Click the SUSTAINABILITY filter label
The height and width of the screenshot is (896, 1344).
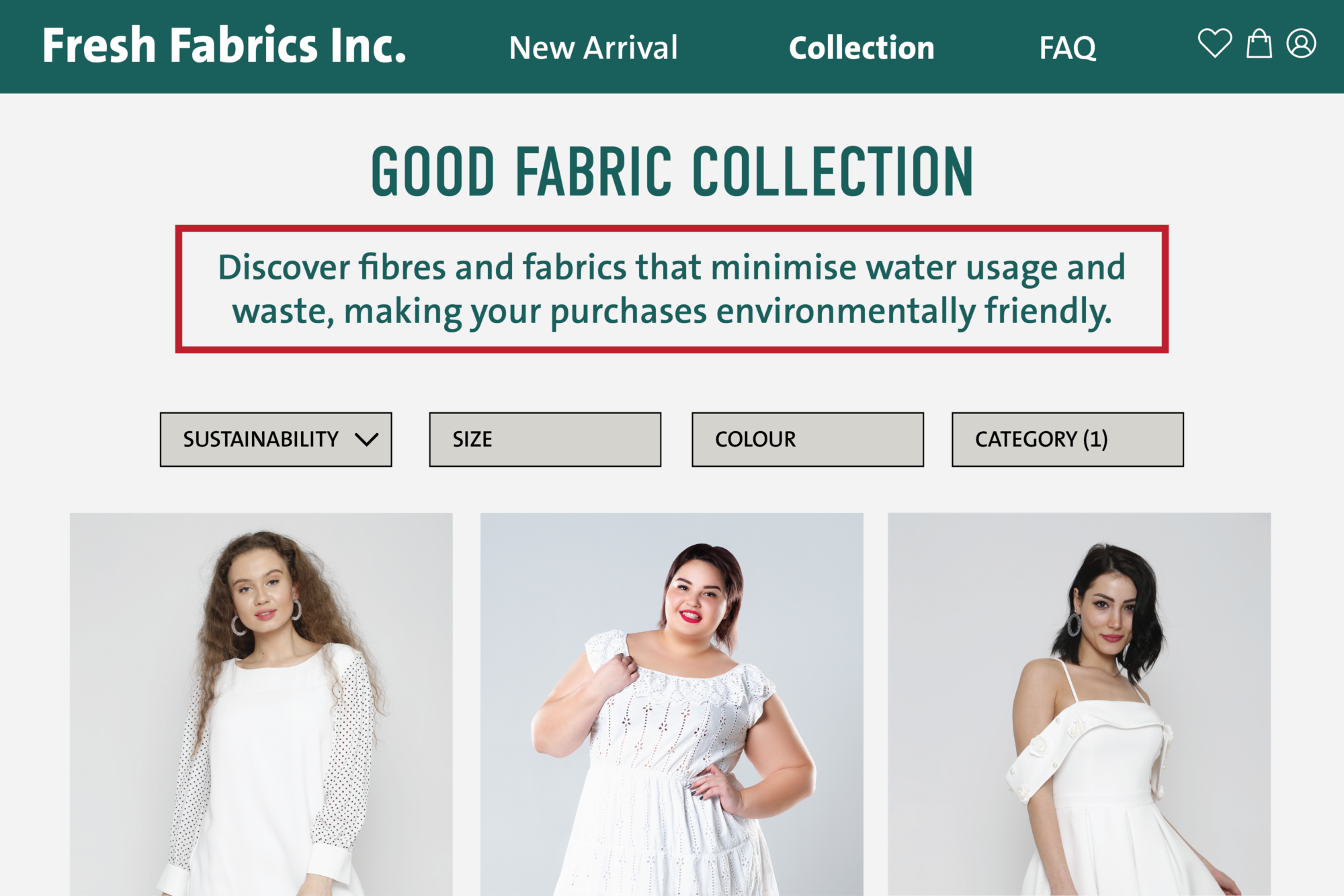point(261,439)
